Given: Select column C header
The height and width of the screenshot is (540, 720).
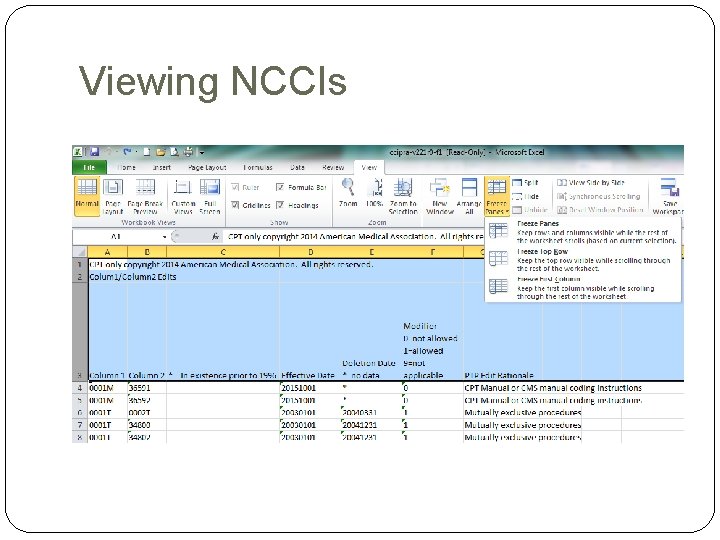Looking at the screenshot, I should pyautogui.click(x=223, y=252).
